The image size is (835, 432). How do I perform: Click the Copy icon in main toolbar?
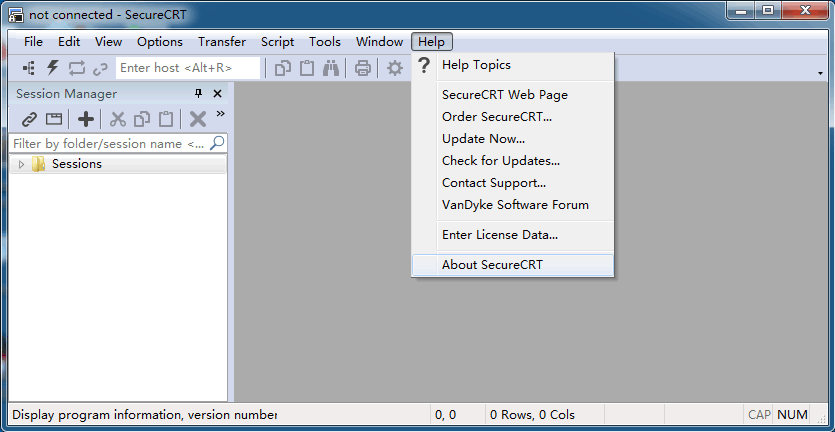[x=283, y=68]
